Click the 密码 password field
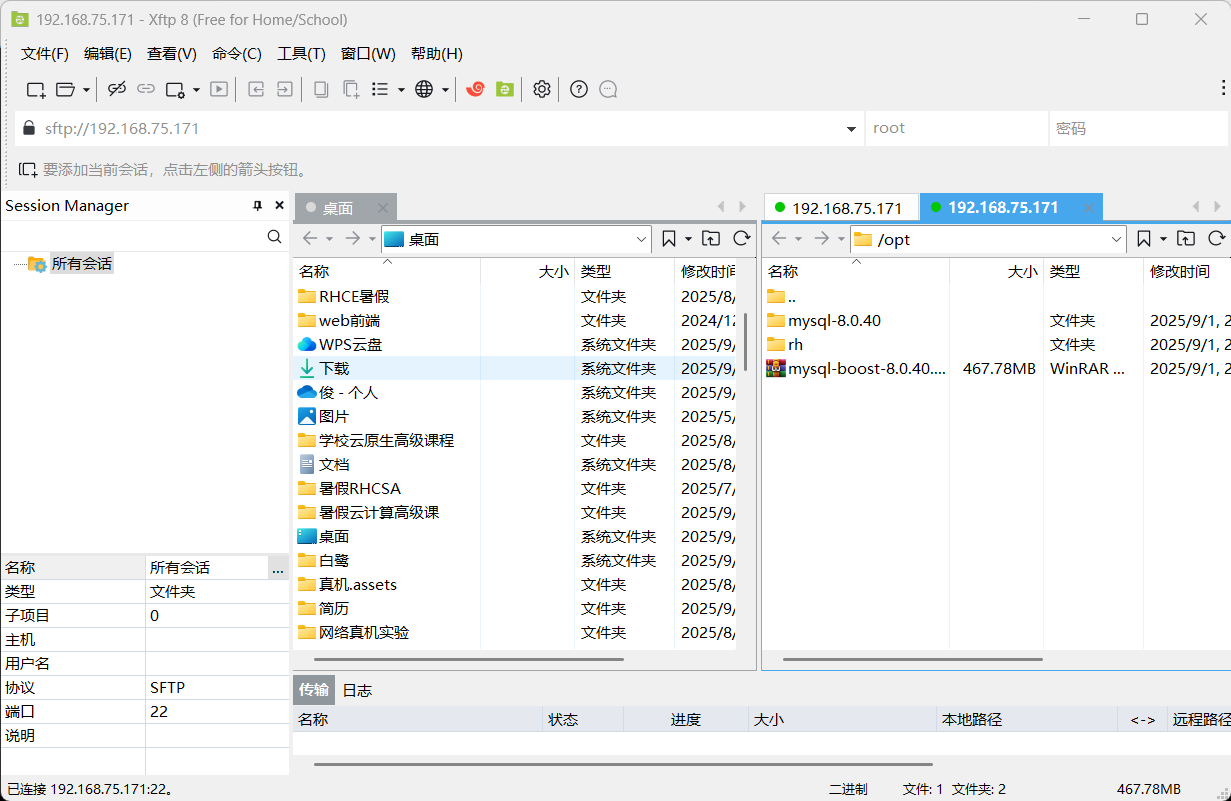The width and height of the screenshot is (1231, 801). pos(1138,128)
